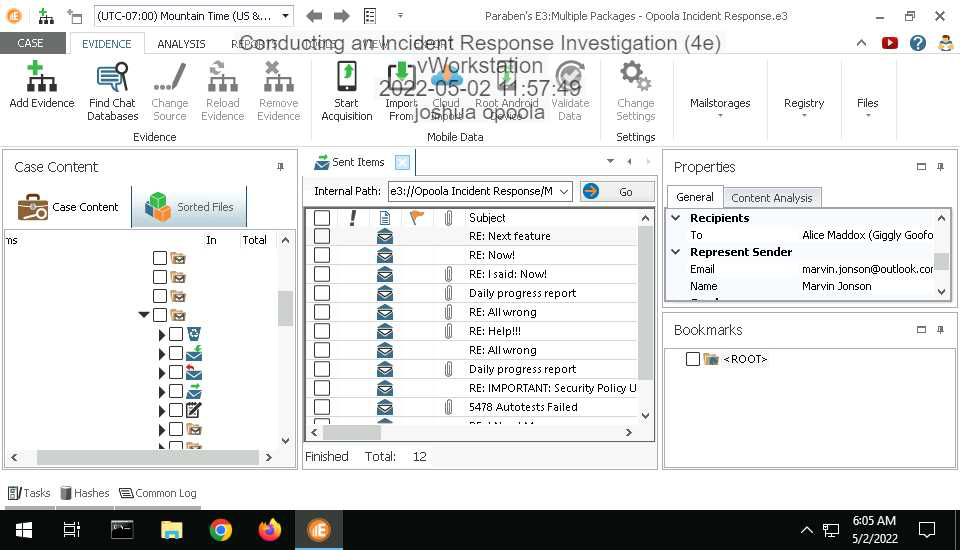The image size is (960, 550).
Task: Open Task View on the taskbar
Action: pyautogui.click(x=72, y=530)
